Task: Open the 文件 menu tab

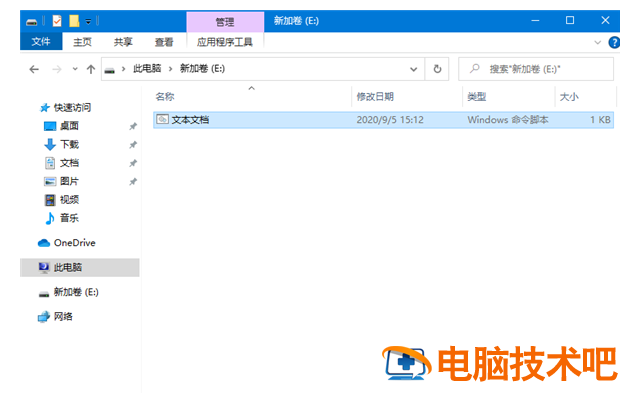Action: coord(41,41)
